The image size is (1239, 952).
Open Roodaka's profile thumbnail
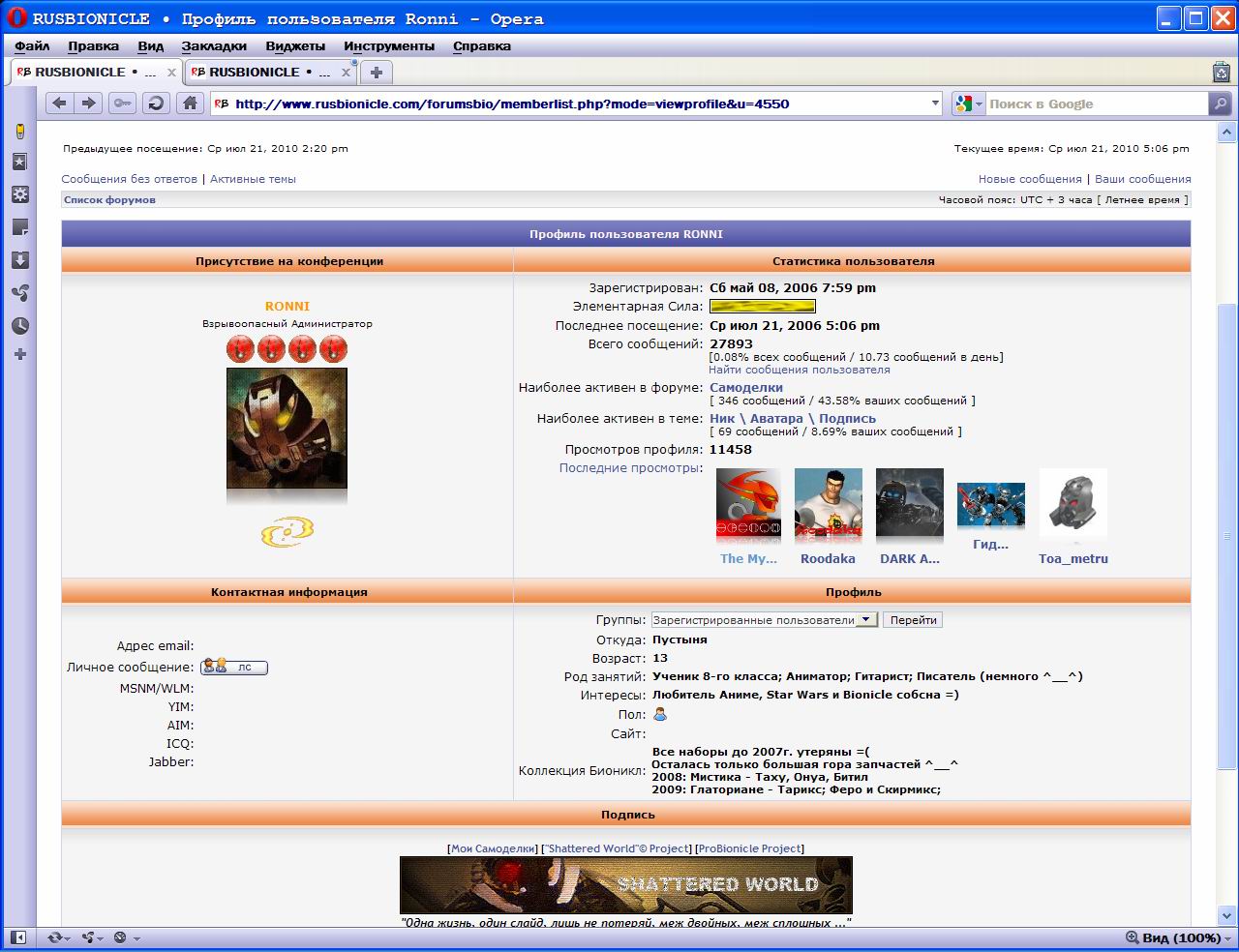coord(828,504)
